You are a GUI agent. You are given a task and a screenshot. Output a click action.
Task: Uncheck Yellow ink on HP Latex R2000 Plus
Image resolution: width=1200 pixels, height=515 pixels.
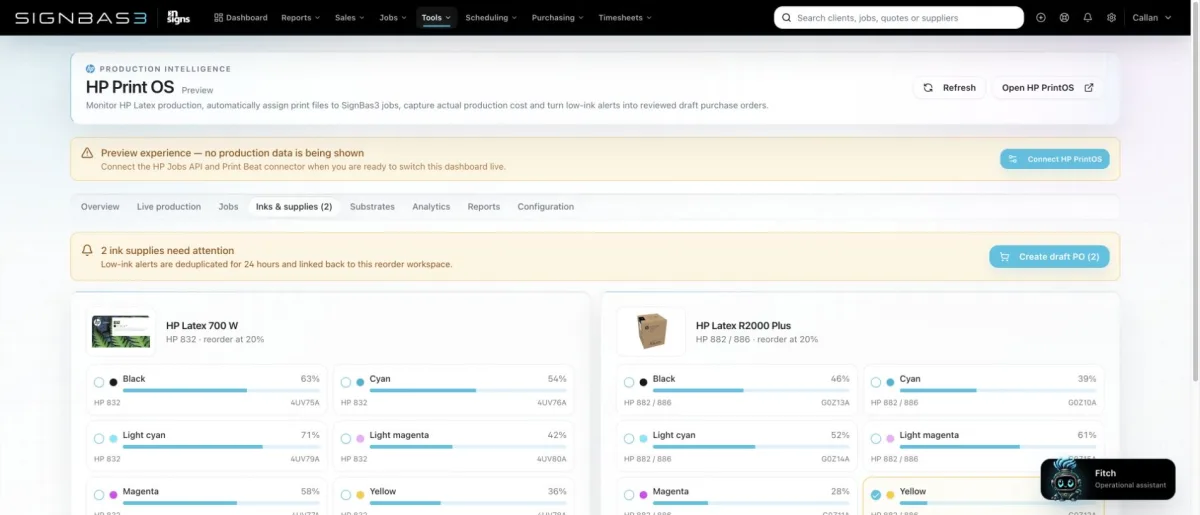(876, 494)
